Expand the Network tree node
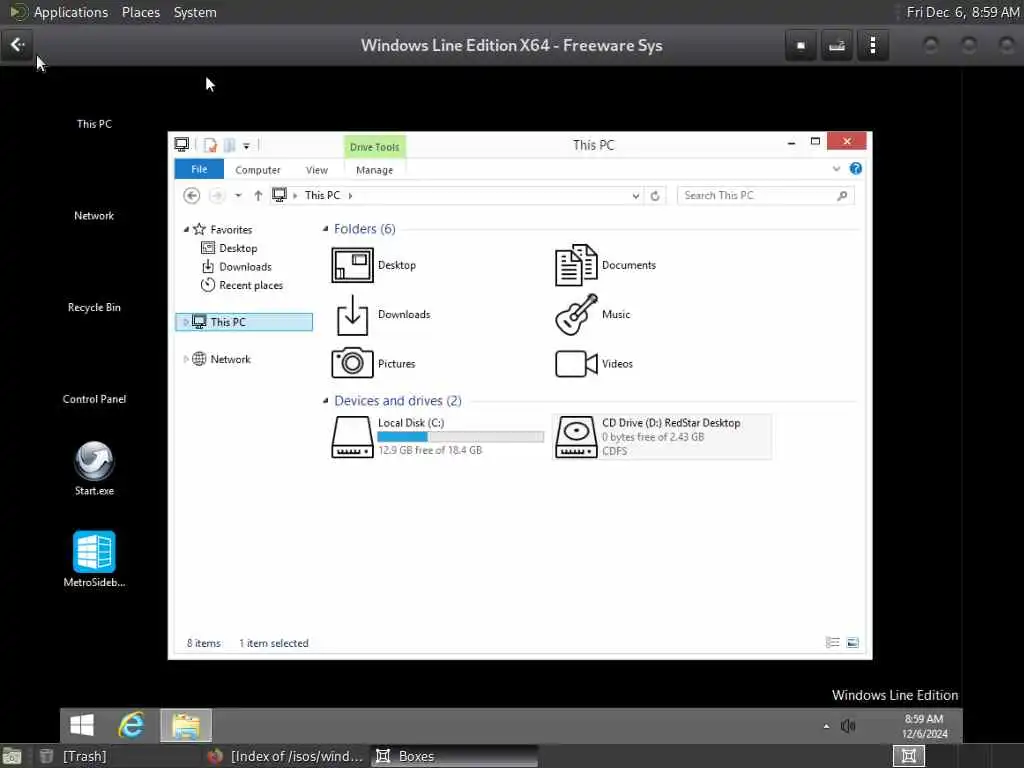 pos(186,359)
